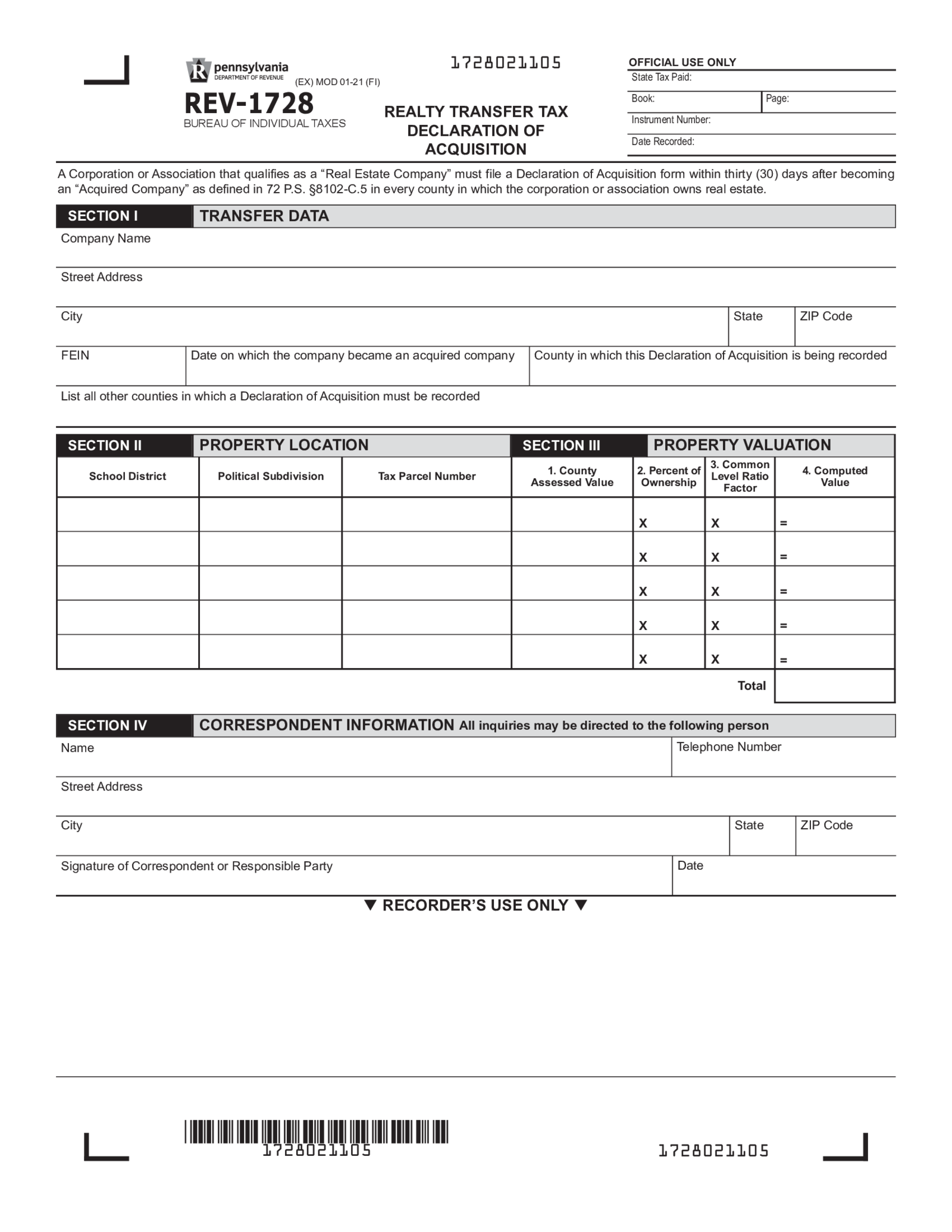Screen dimensions: 952x1232
Task: Click the TRANSFER DATA heading
Action: click(264, 216)
